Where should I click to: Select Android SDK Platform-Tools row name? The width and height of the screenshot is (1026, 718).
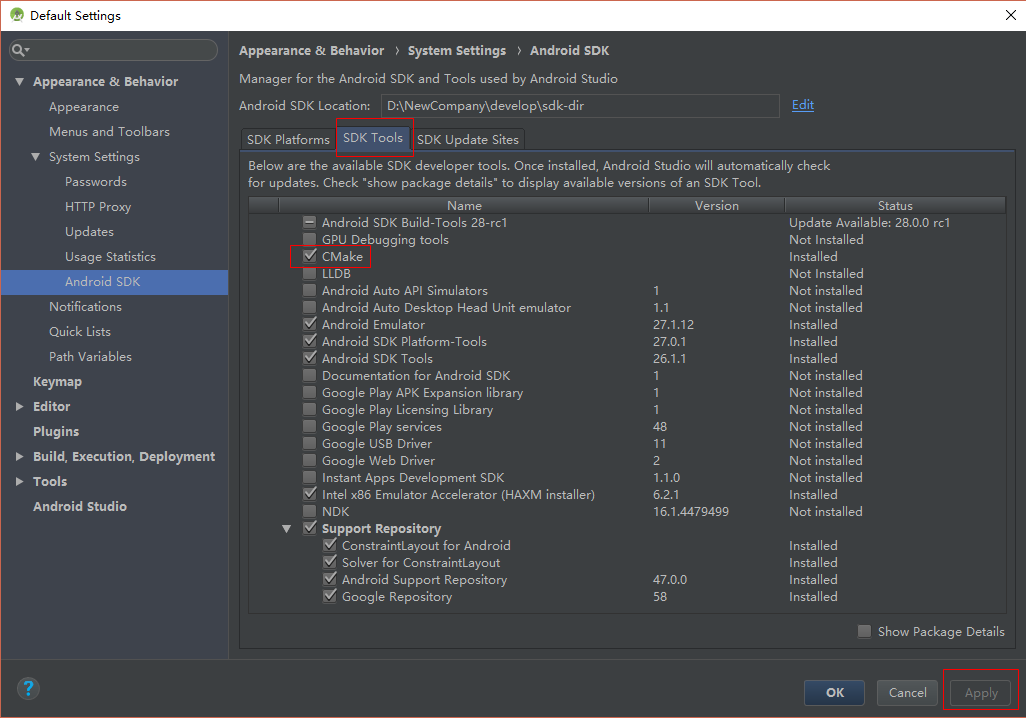click(404, 341)
